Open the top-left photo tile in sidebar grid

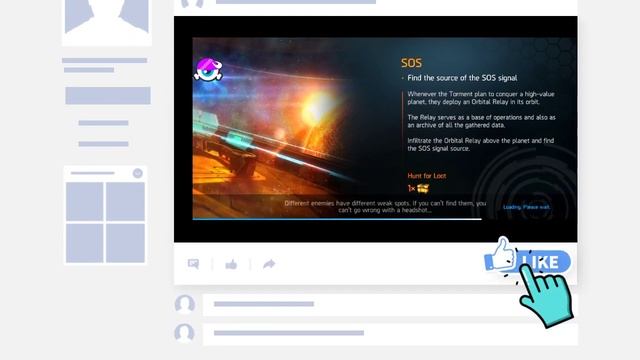click(84, 201)
